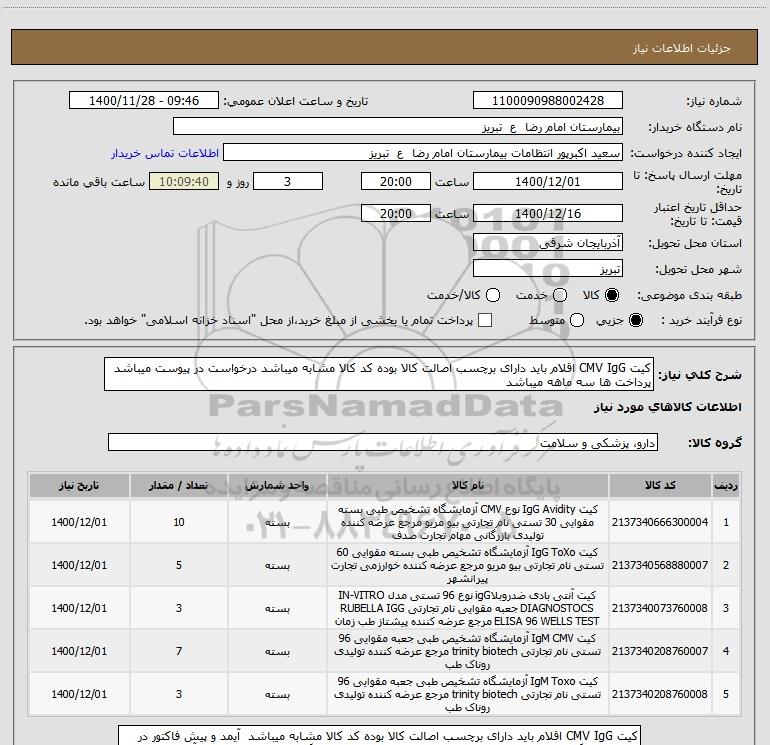Click the جزئیات اطلاعات نیاز header bar
Viewport: 770px width, 745px height.
coord(384,47)
